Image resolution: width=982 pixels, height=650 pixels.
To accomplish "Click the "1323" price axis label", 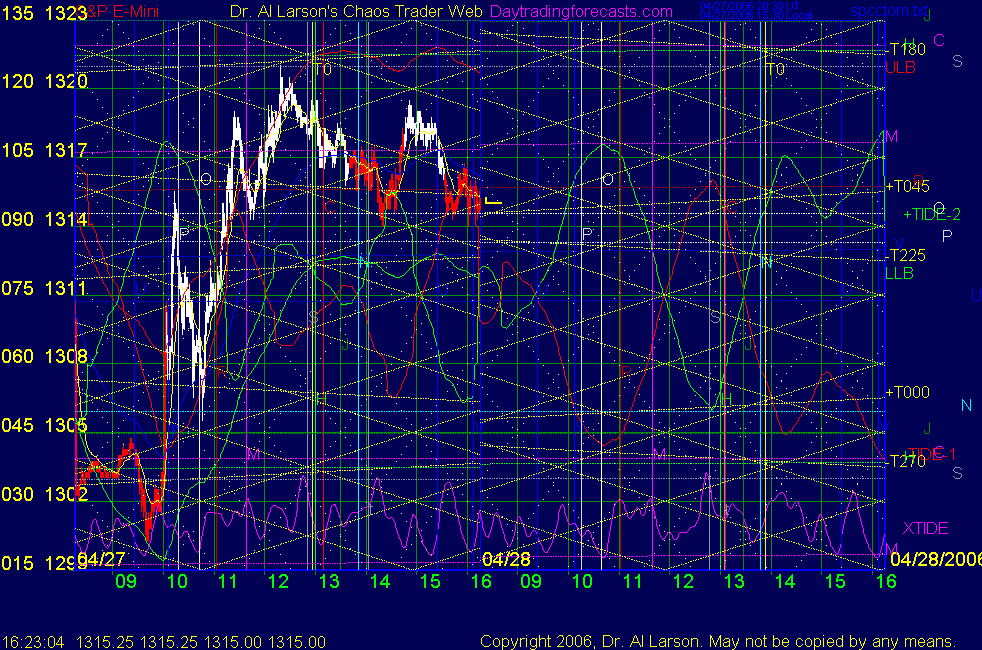I will 66,13.
